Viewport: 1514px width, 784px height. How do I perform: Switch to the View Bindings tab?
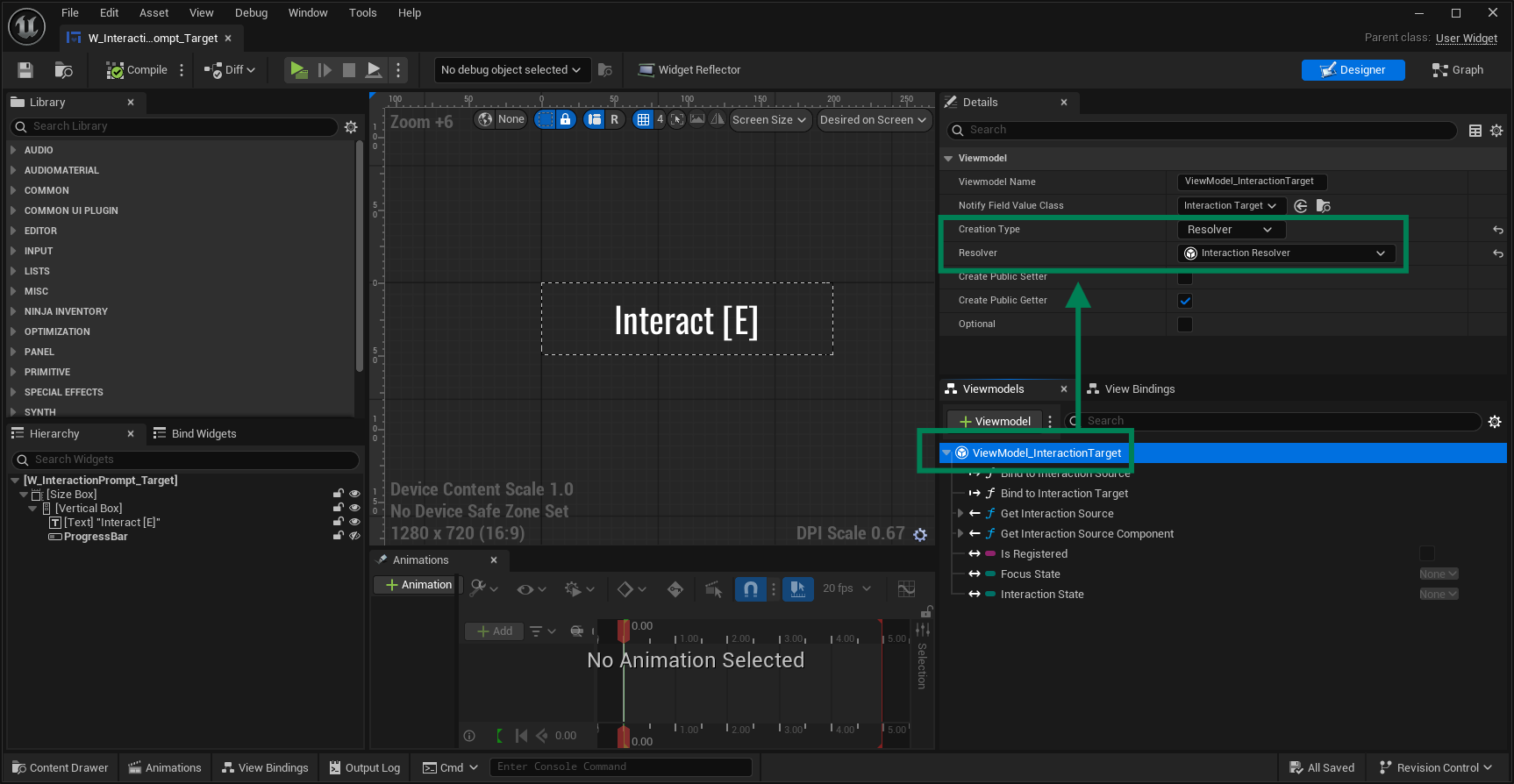click(1139, 389)
